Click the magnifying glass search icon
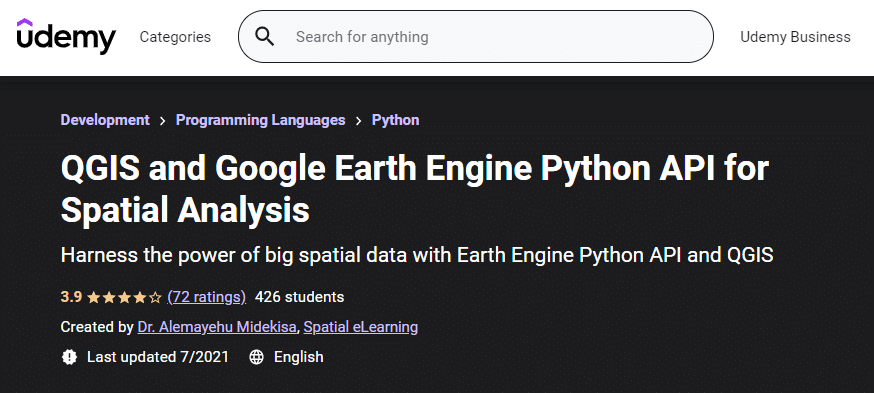 264,37
